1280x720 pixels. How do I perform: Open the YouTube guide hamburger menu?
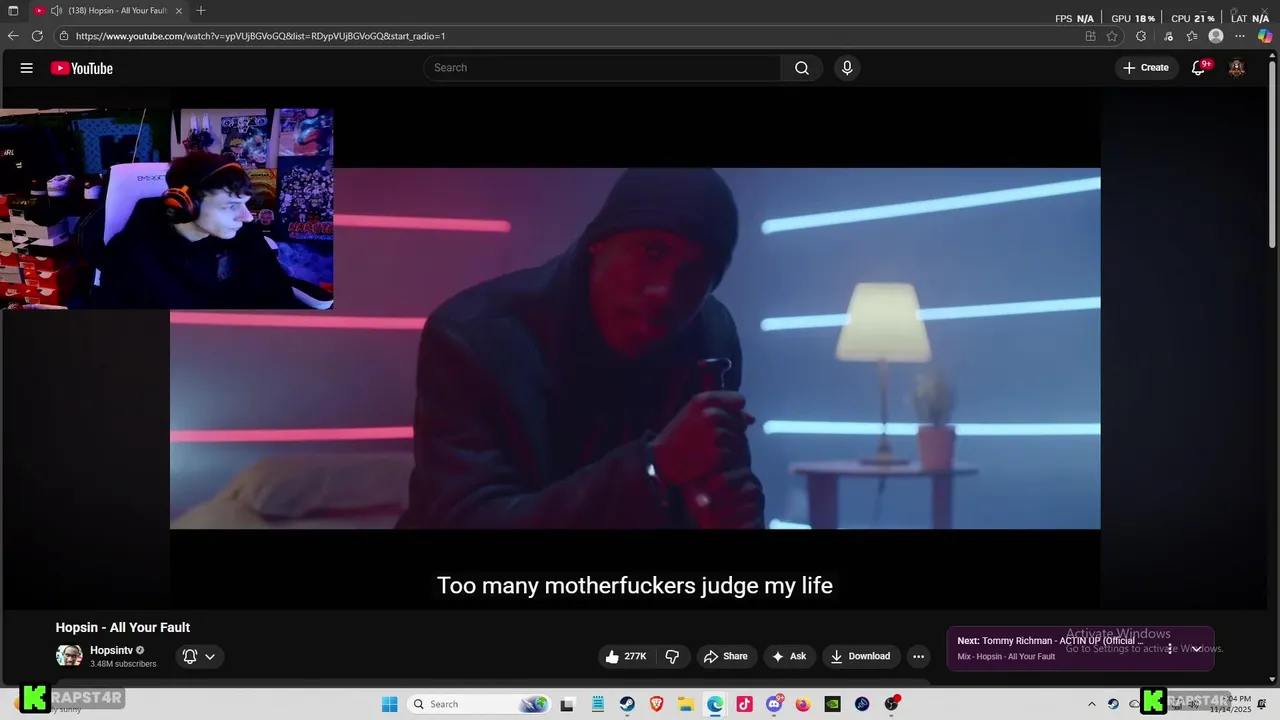tap(27, 68)
